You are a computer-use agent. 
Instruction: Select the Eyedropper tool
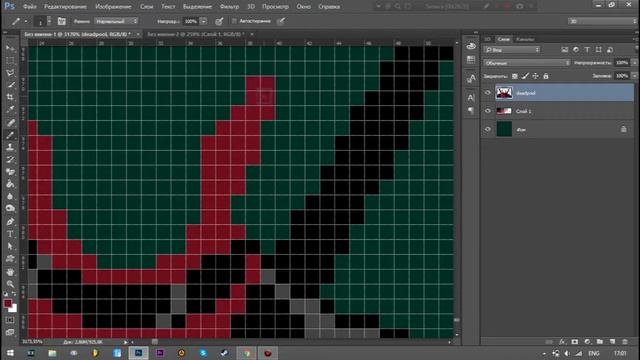[10, 109]
